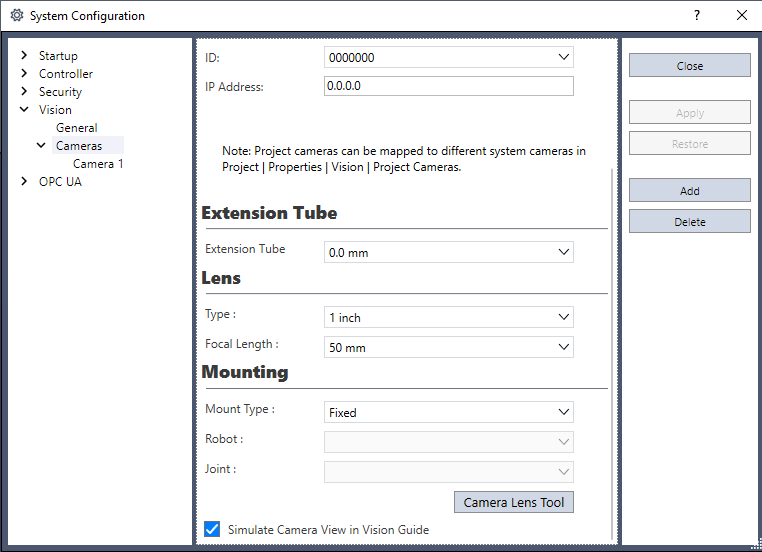The height and width of the screenshot is (552, 762).
Task: Open the Extension Tube dropdown
Action: [x=449, y=252]
